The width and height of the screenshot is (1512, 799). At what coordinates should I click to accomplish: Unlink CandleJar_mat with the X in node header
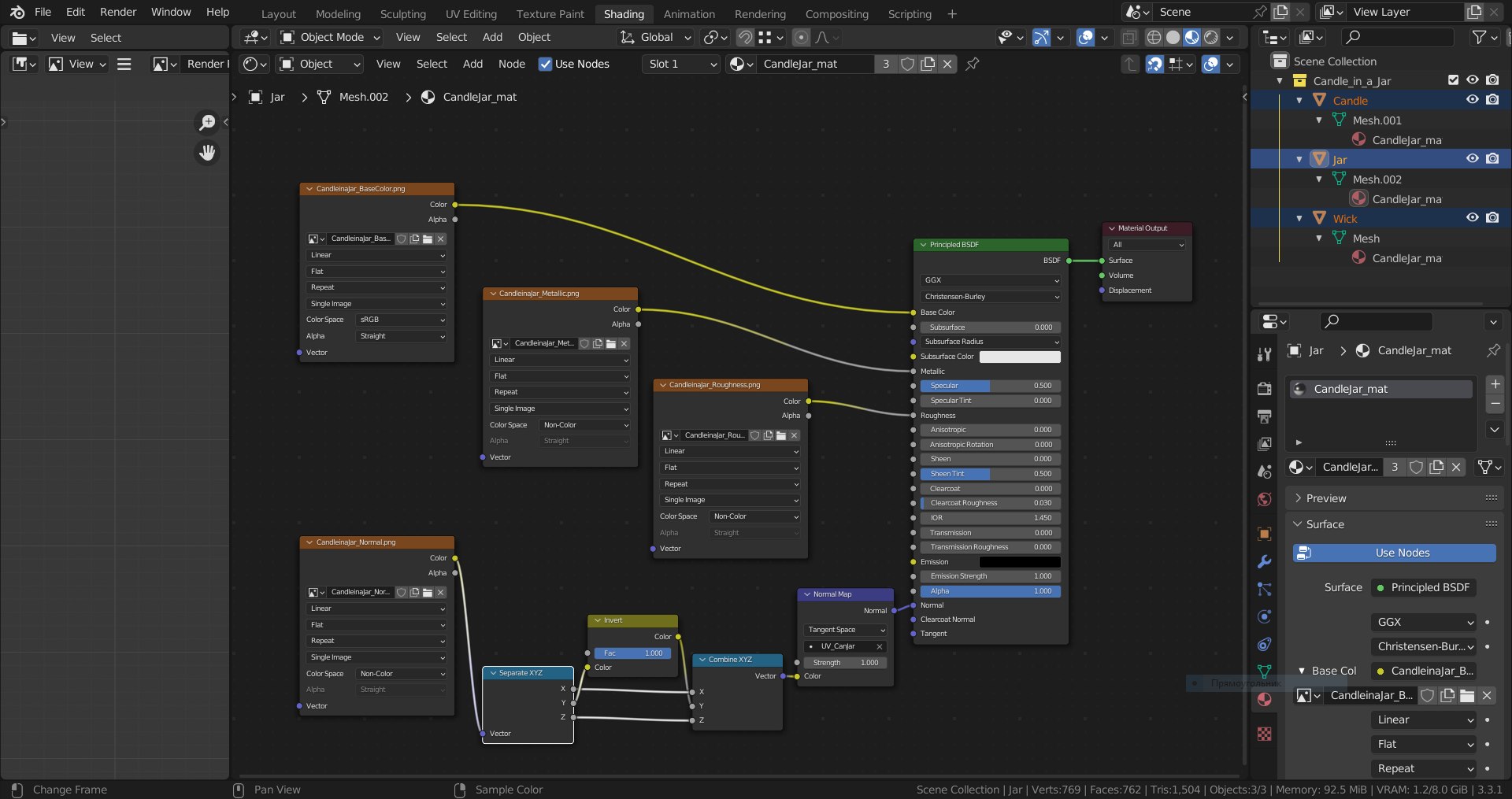(947, 64)
